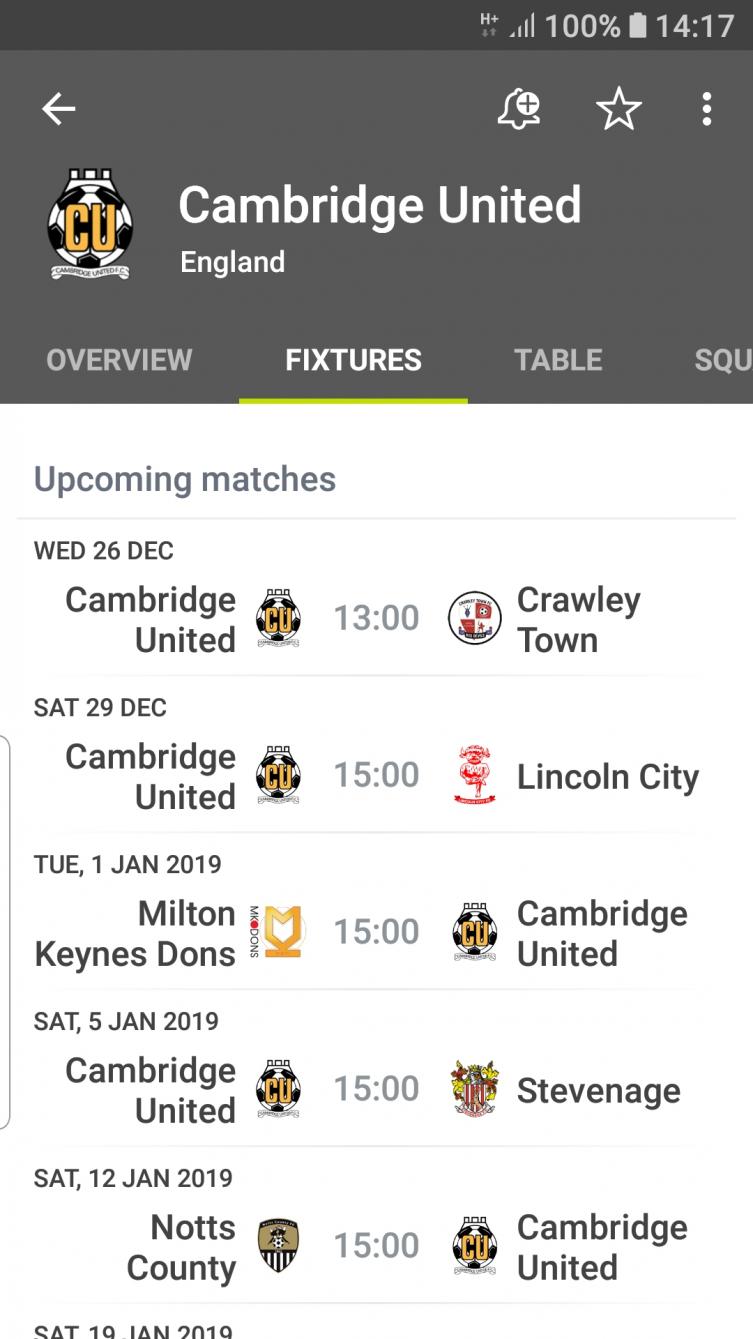Screen dimensions: 753x1339
Task: Tap the battery indicator in status bar
Action: click(x=637, y=25)
